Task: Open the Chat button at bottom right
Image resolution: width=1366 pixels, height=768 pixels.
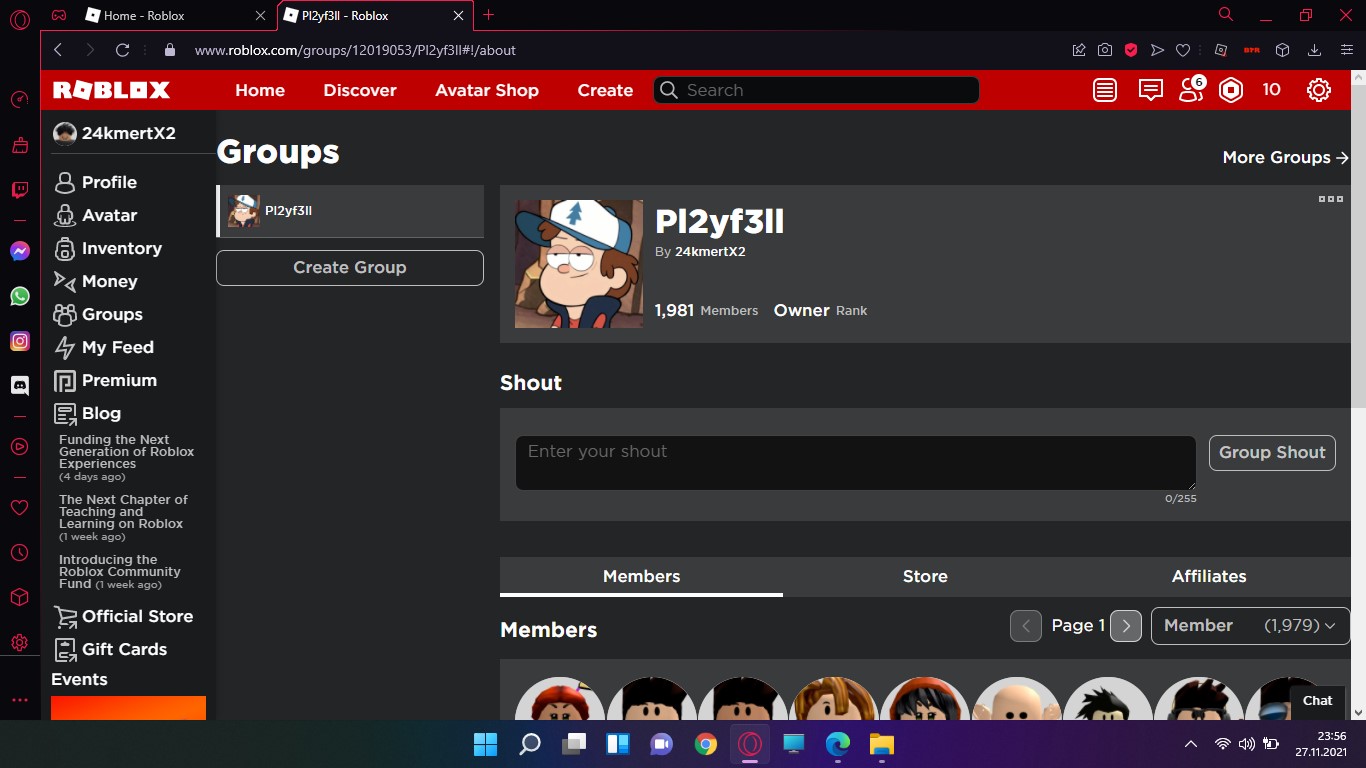Action: 1317,701
